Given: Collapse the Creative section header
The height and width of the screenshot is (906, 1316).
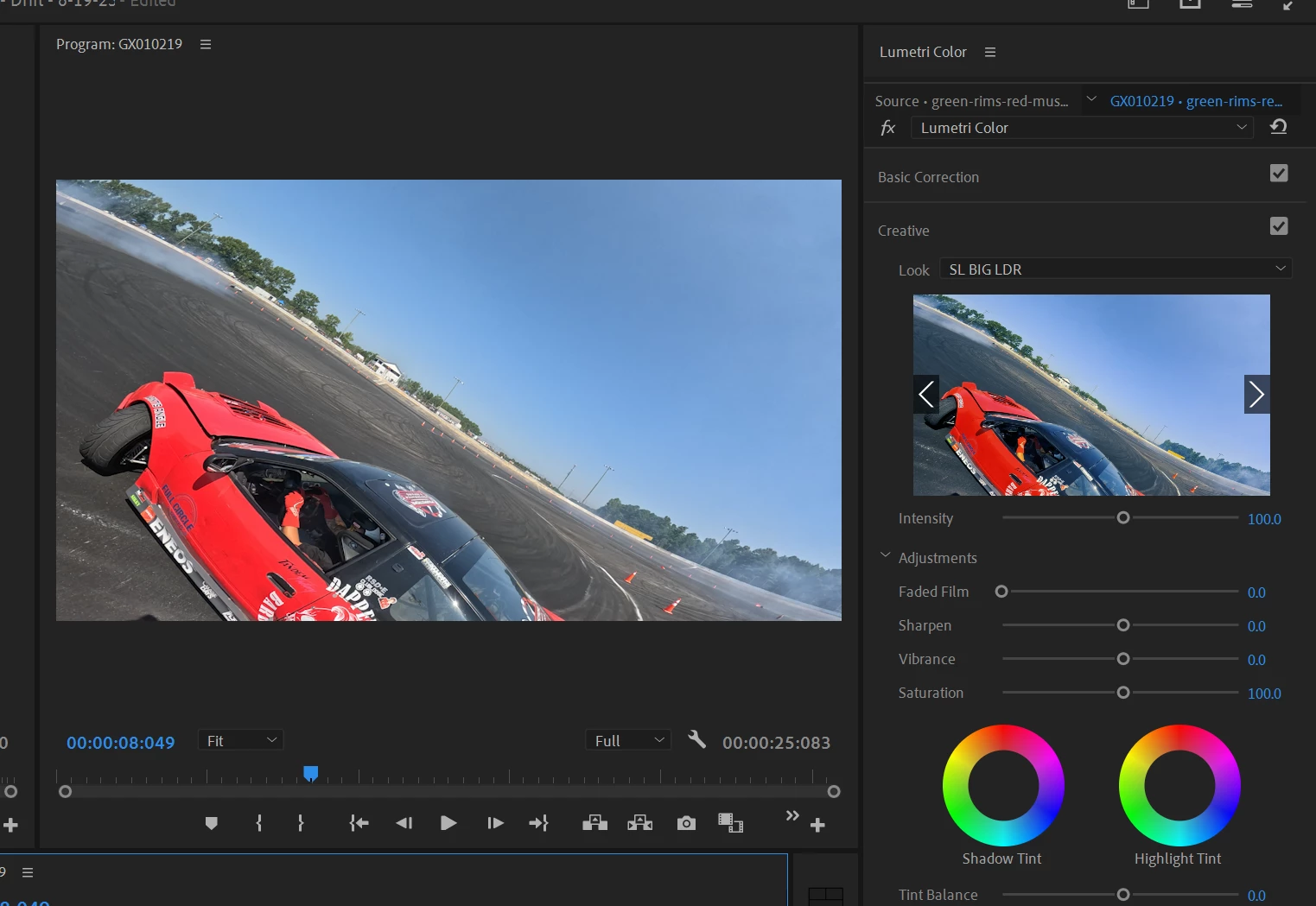Looking at the screenshot, I should [903, 231].
